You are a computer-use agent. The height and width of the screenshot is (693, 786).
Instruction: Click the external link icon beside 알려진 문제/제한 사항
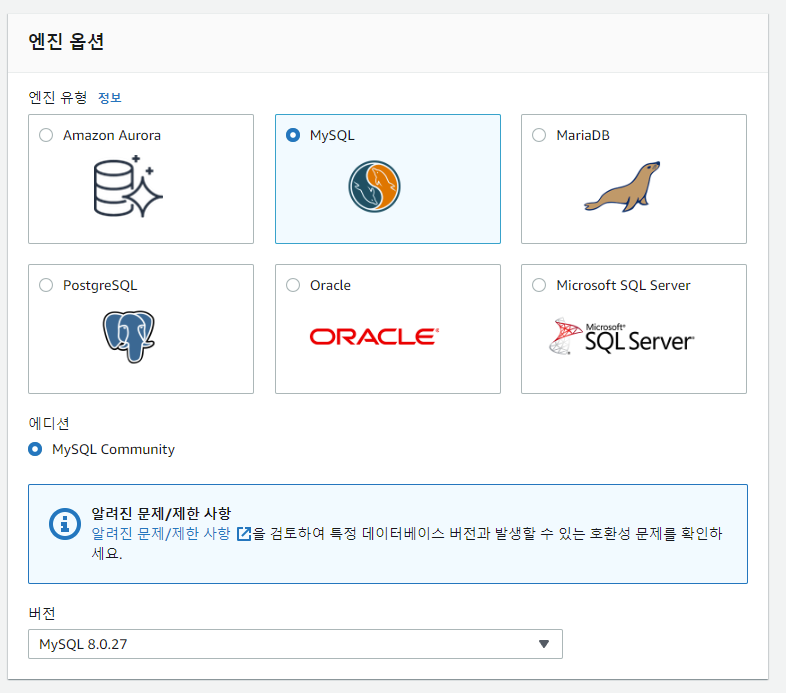244,534
